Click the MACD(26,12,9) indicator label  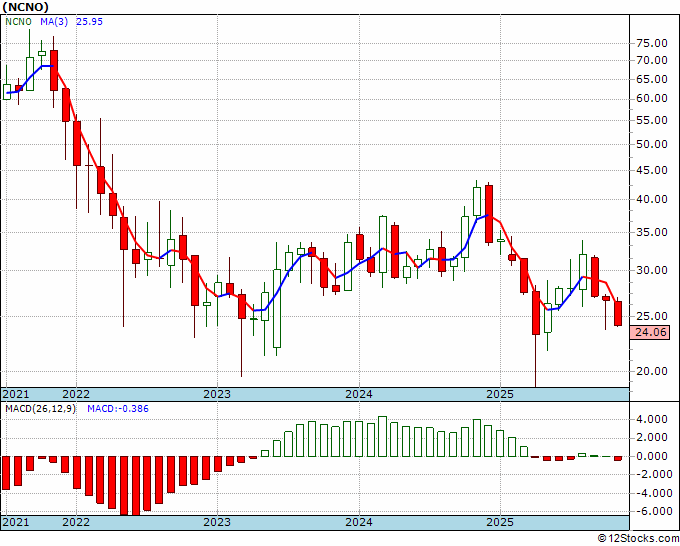tap(40, 409)
